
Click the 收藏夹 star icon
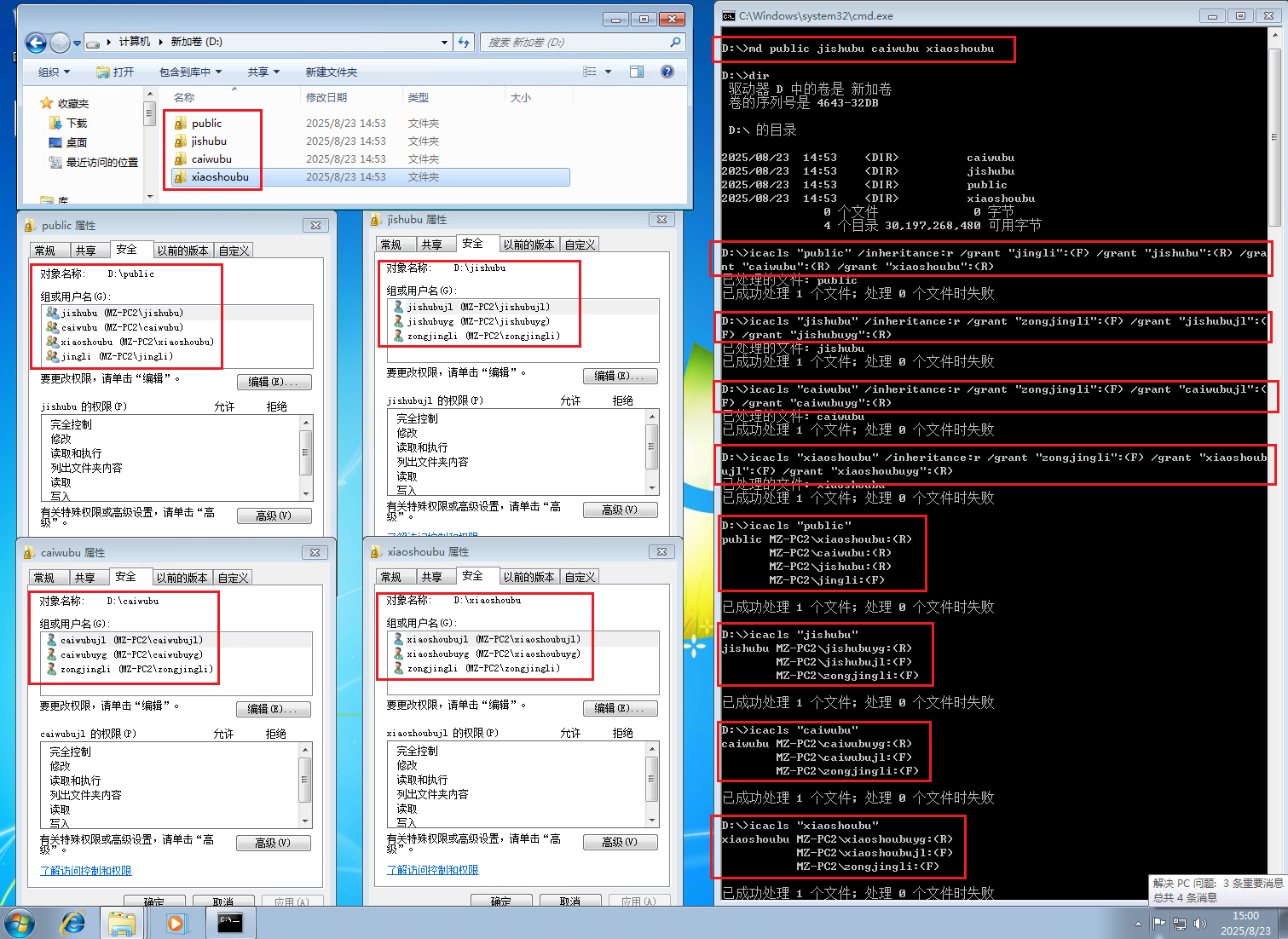point(47,103)
